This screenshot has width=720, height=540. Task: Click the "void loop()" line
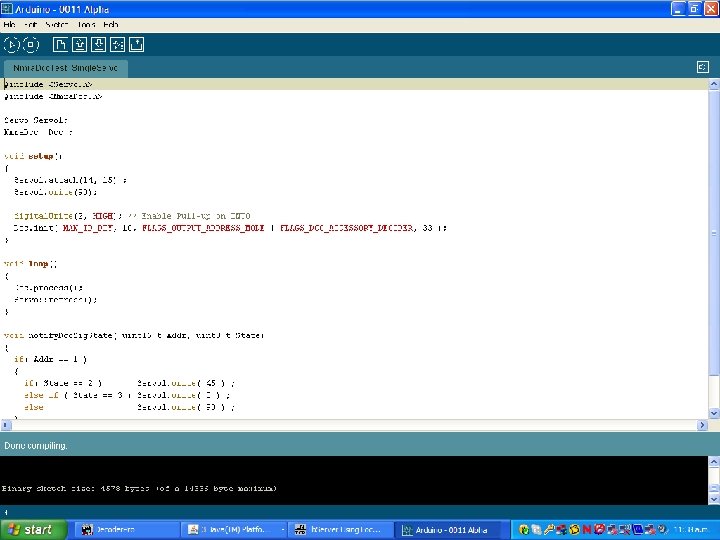(30, 264)
